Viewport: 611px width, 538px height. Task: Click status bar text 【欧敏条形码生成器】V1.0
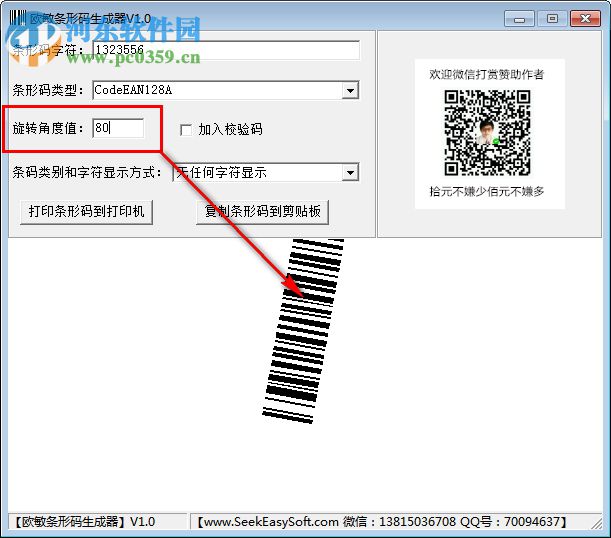pos(85,522)
